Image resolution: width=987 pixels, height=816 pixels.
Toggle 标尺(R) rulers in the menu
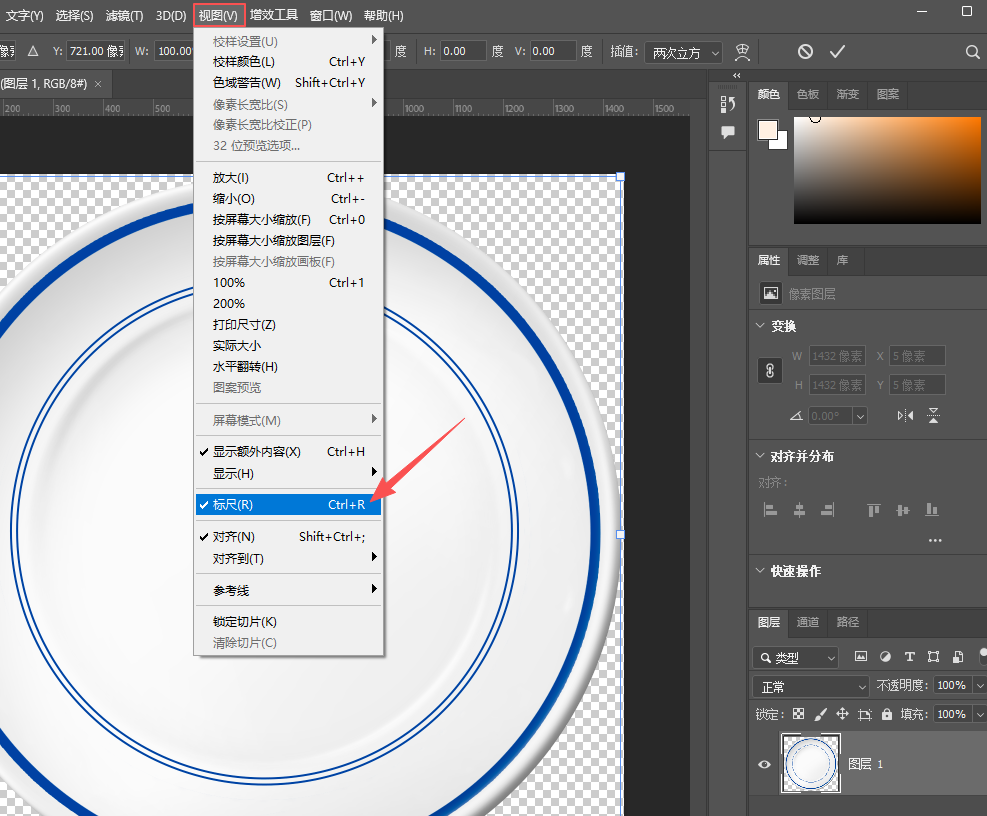click(x=289, y=504)
